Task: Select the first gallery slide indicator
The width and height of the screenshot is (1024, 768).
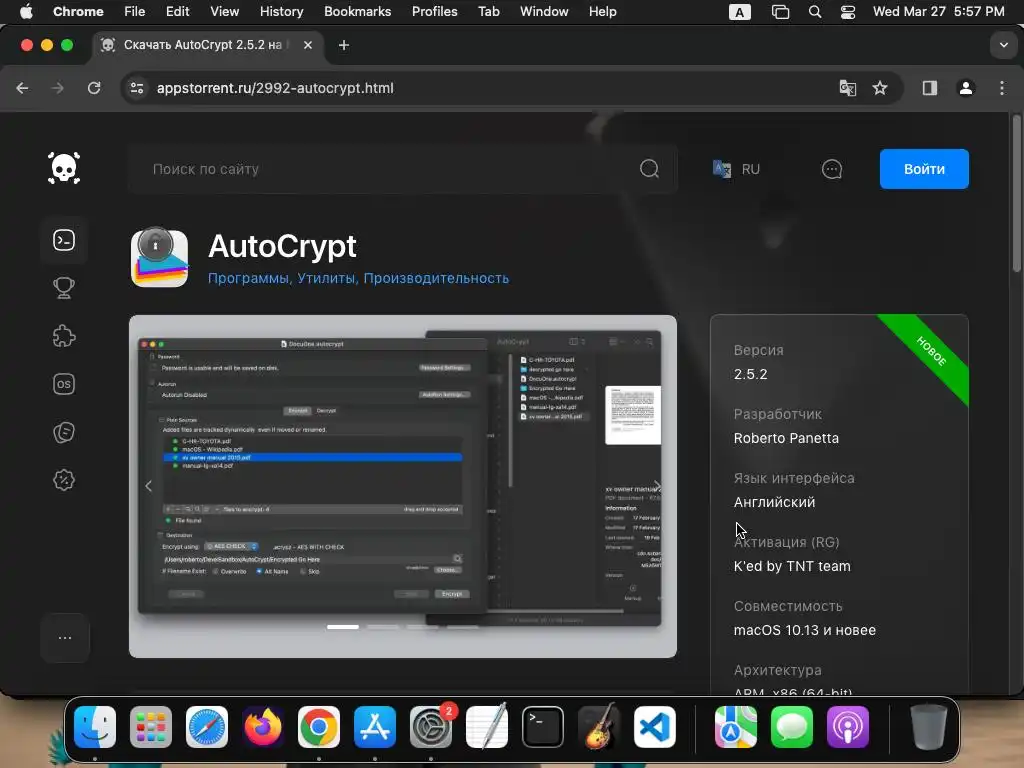Action: (343, 627)
